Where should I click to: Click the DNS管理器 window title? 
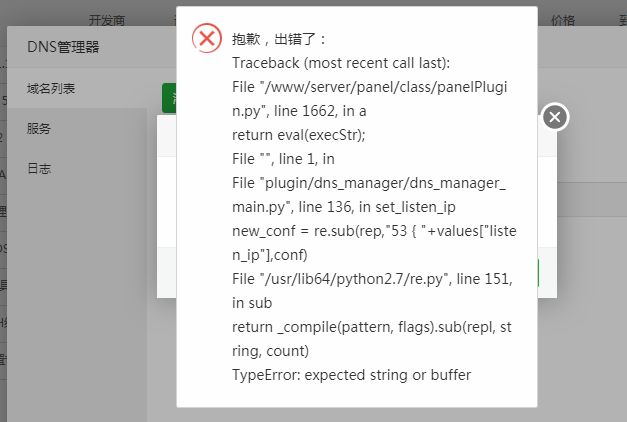point(63,47)
